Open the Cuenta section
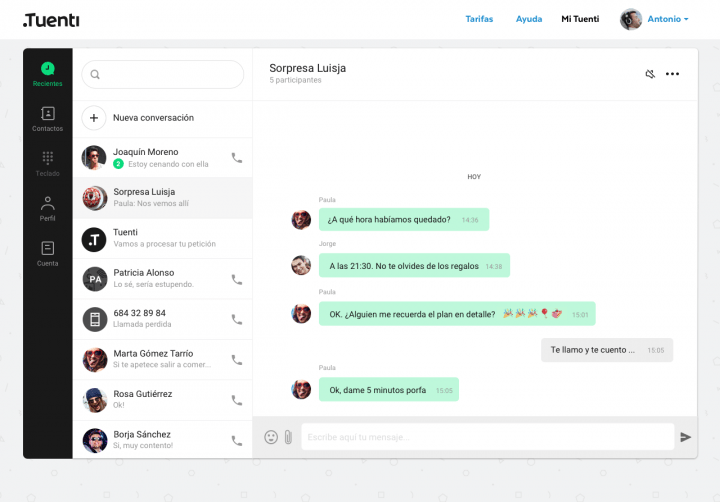Image resolution: width=720 pixels, height=502 pixels. [x=47, y=253]
